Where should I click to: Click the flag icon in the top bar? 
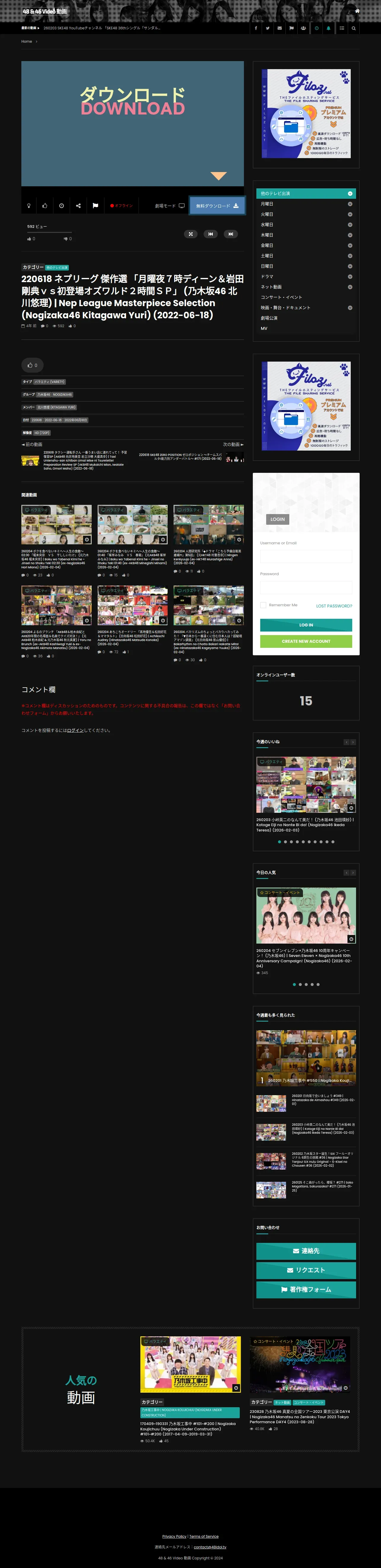click(291, 28)
